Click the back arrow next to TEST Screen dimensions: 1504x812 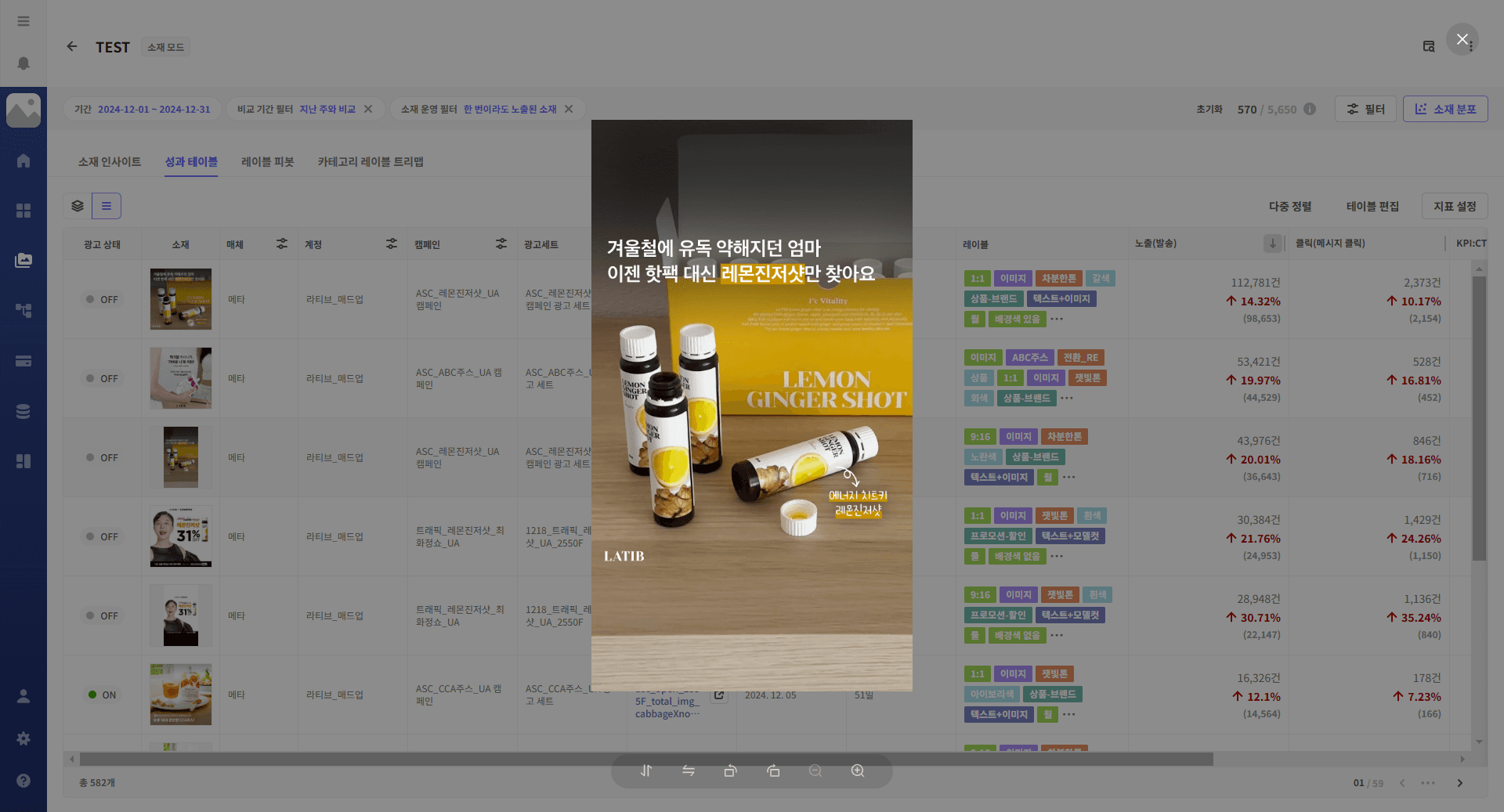pyautogui.click(x=72, y=47)
